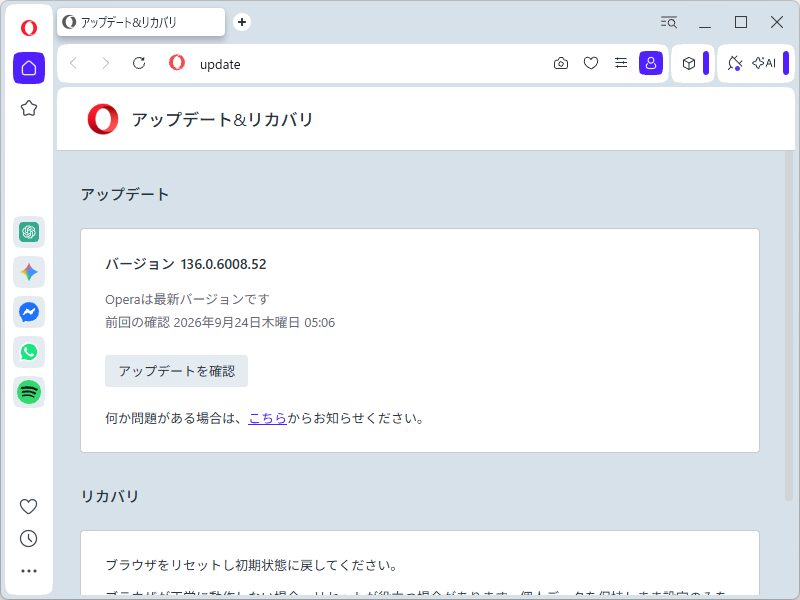Click the アップデート section heading
The height and width of the screenshot is (600, 800).
125,194
